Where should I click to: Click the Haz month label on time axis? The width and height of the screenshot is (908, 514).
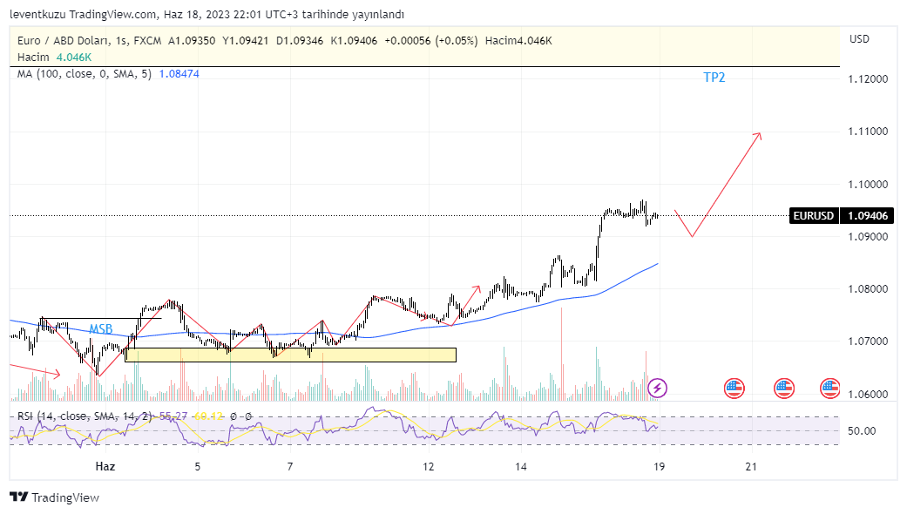click(x=105, y=466)
